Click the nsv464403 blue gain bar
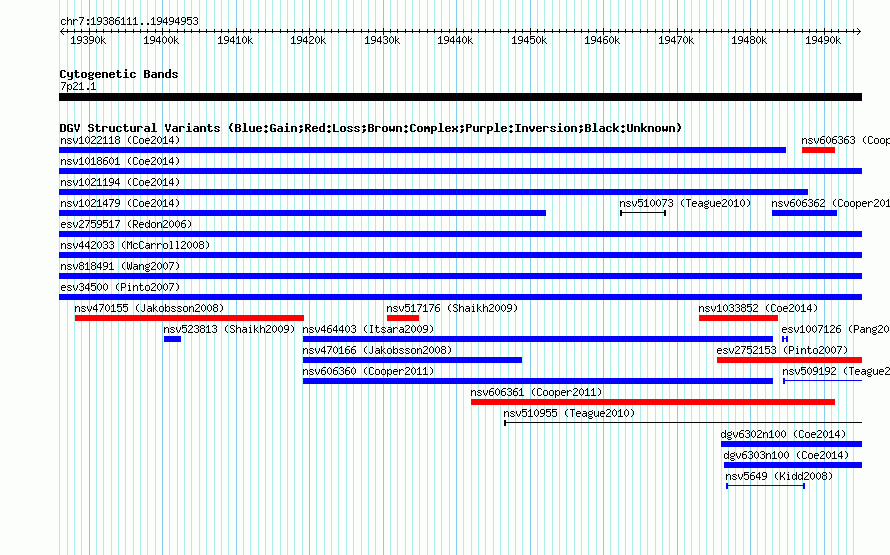890x555 pixels. 538,339
